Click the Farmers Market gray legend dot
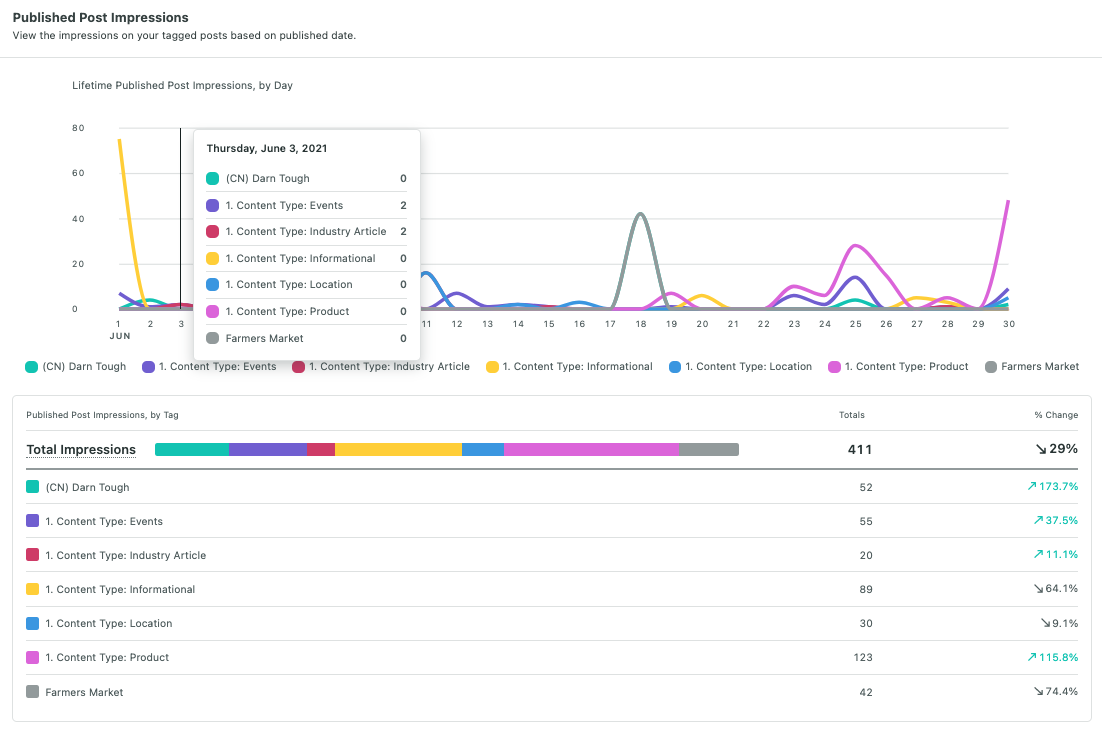Viewport: 1102px width, 732px height. (x=991, y=366)
